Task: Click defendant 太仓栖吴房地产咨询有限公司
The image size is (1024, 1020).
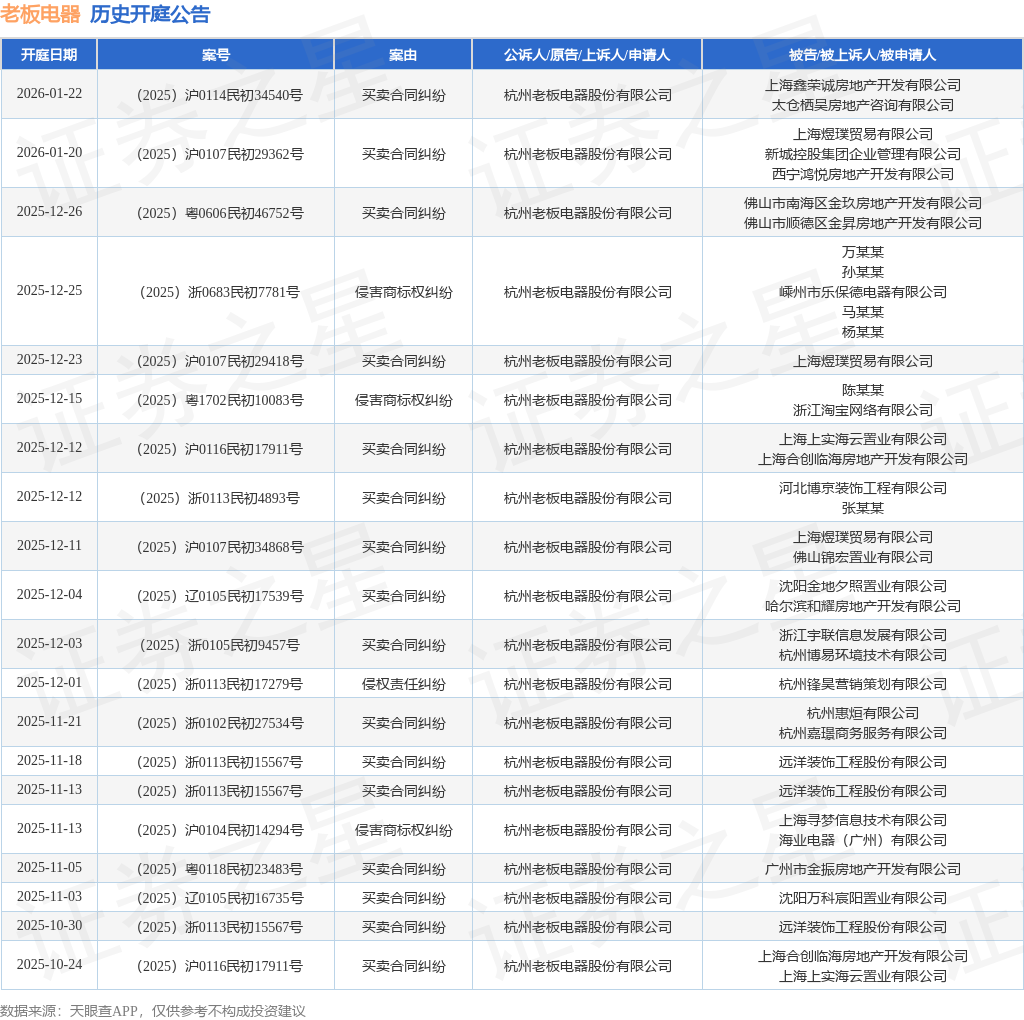Action: click(863, 105)
